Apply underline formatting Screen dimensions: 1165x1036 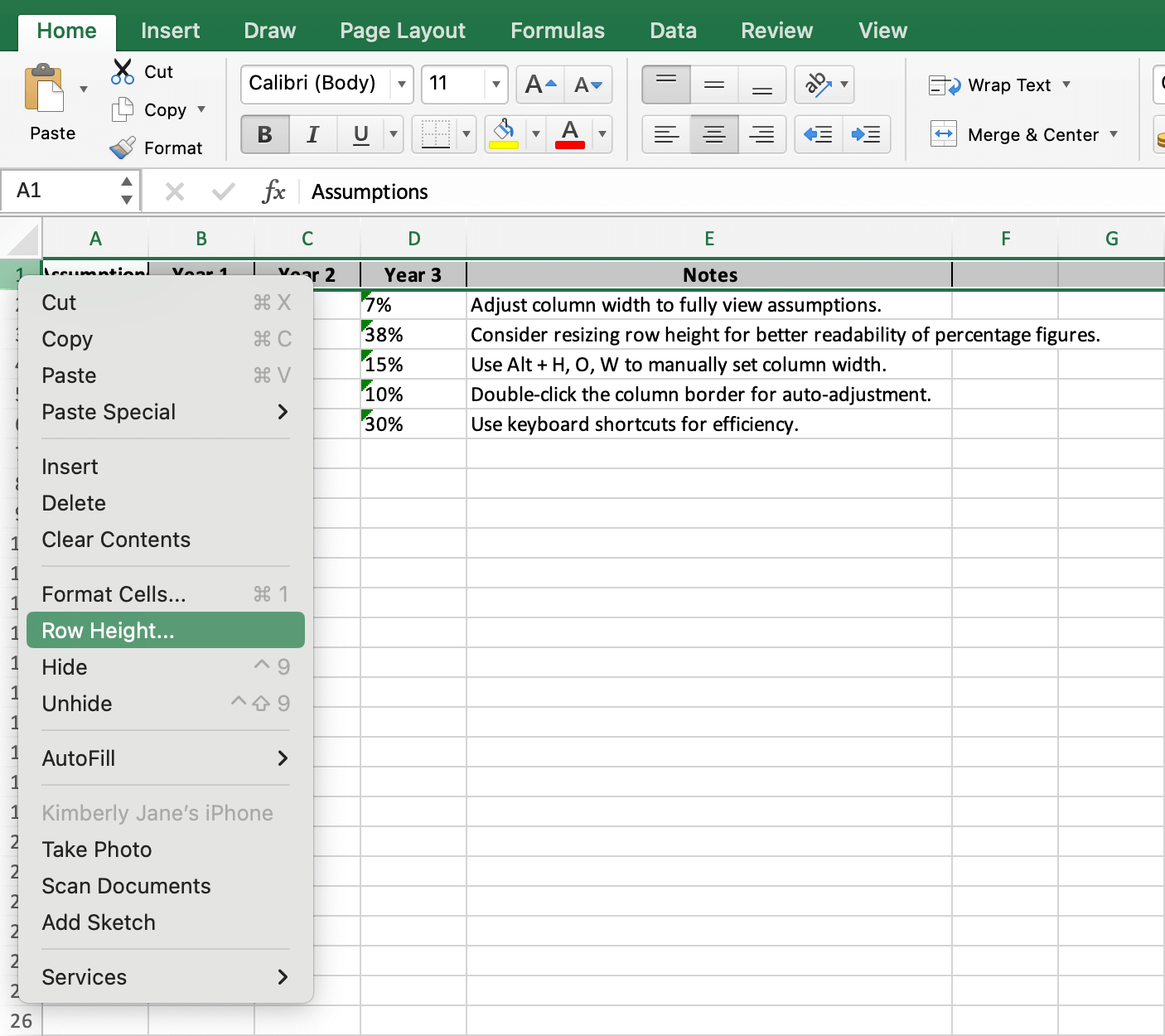click(x=360, y=134)
